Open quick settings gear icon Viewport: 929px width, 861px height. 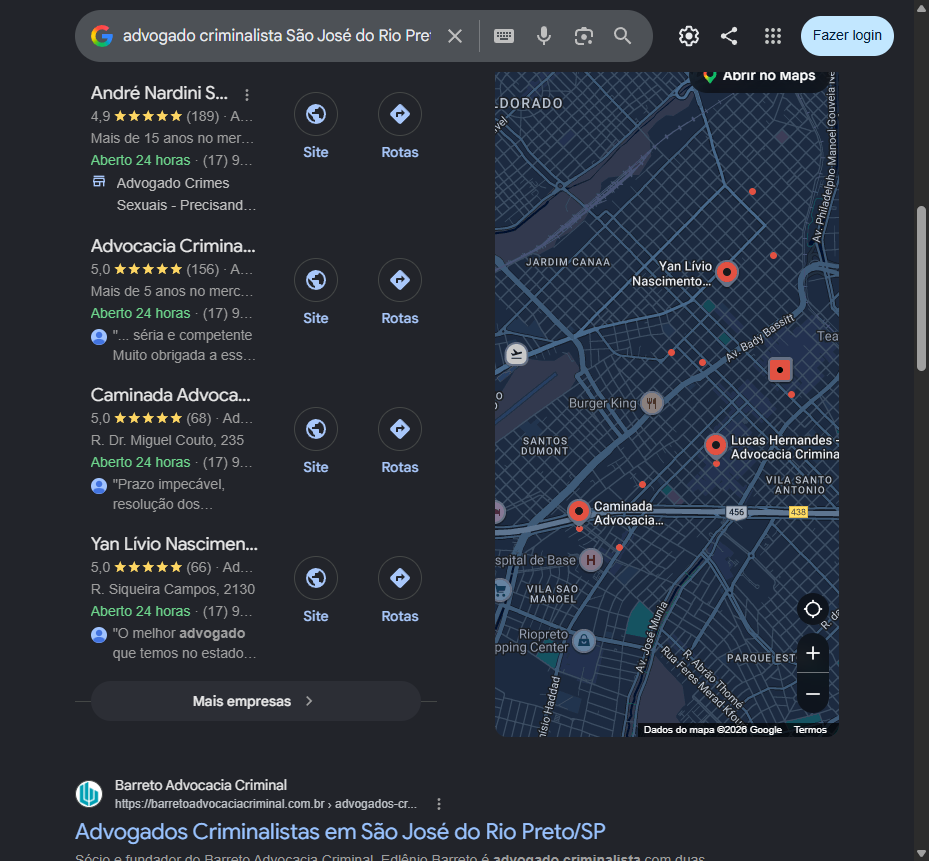[x=688, y=36]
